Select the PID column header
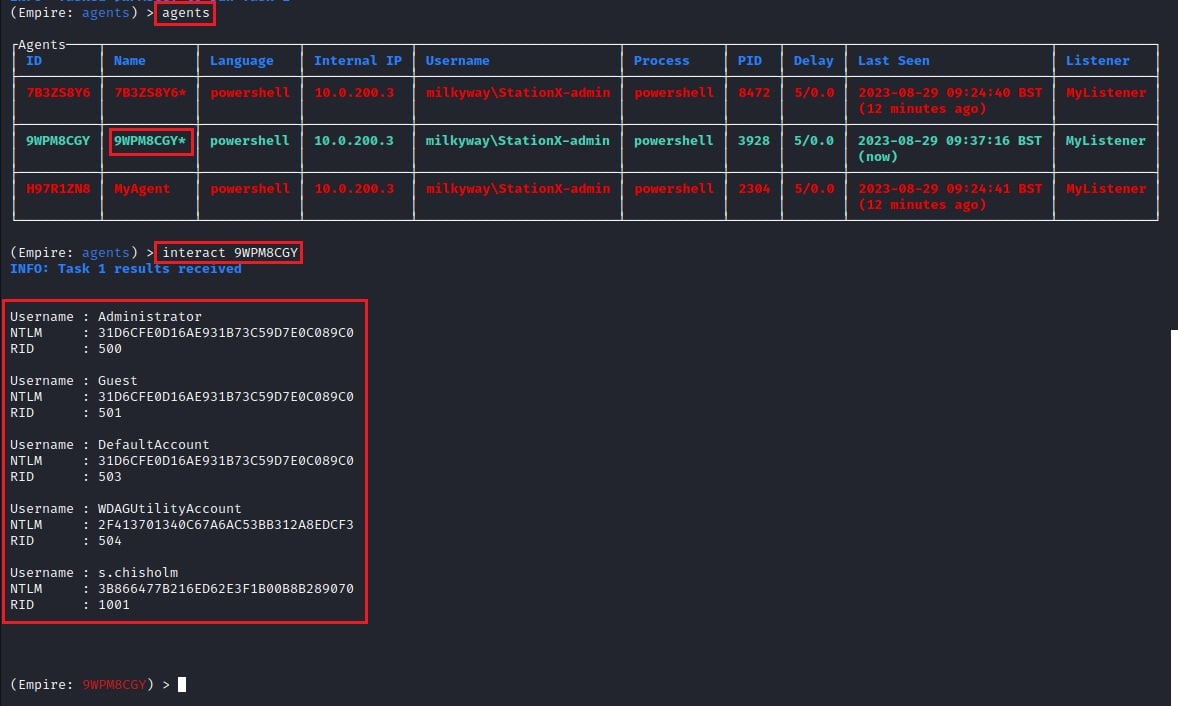 (x=749, y=61)
